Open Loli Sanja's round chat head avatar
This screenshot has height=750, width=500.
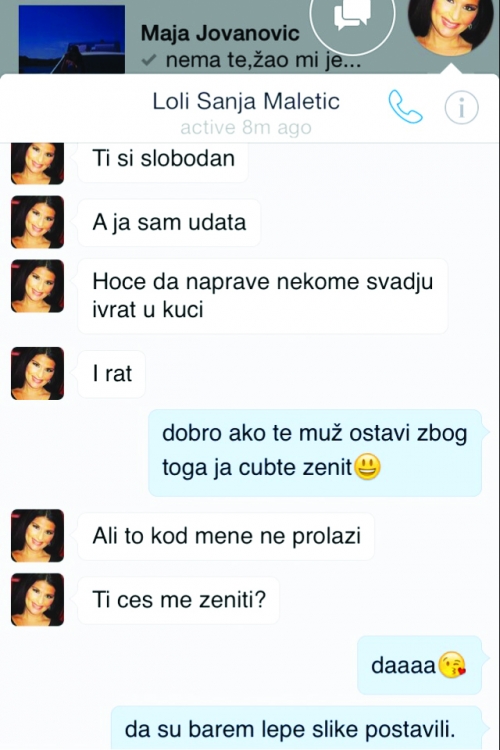point(452,24)
